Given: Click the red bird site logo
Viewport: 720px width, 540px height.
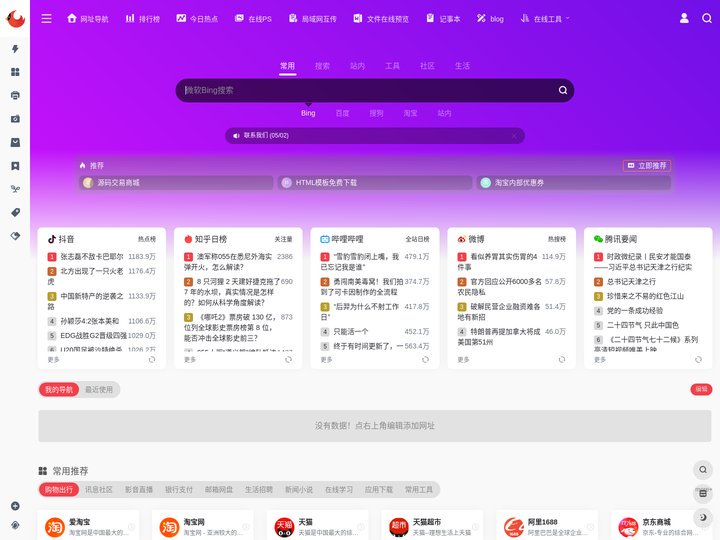Looking at the screenshot, I should click(x=15, y=18).
